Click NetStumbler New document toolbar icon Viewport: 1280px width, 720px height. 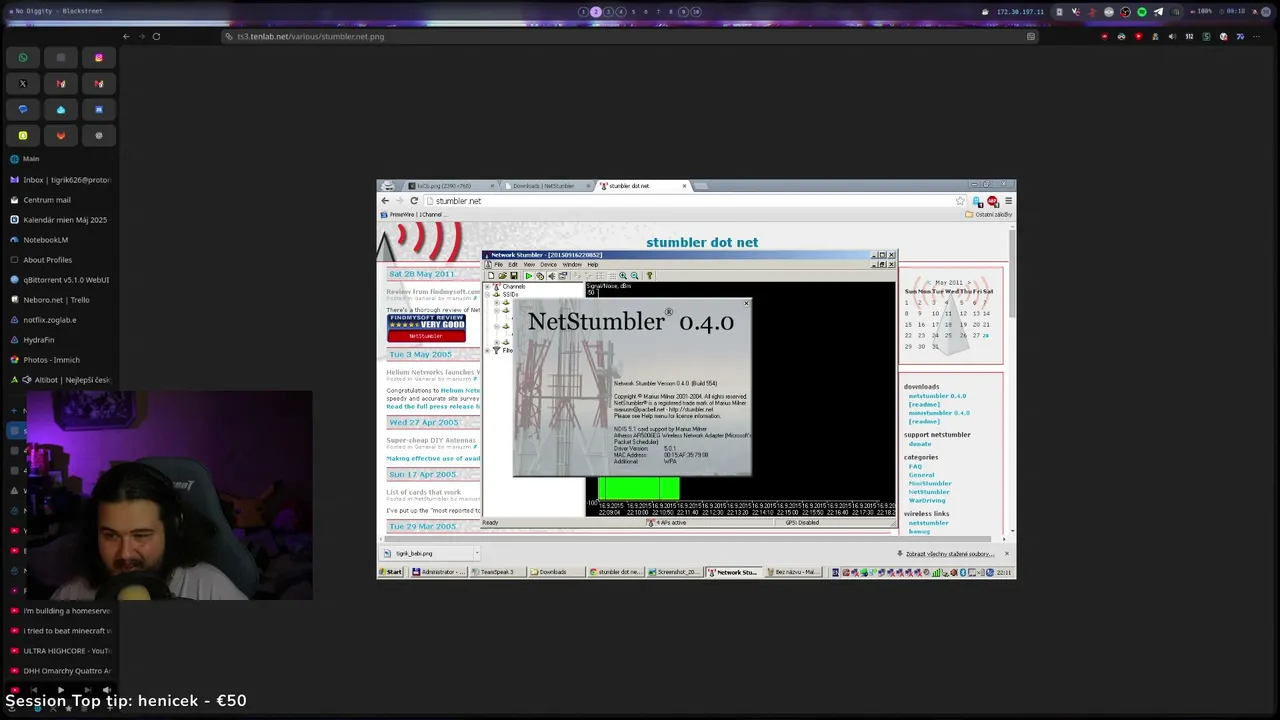click(491, 276)
